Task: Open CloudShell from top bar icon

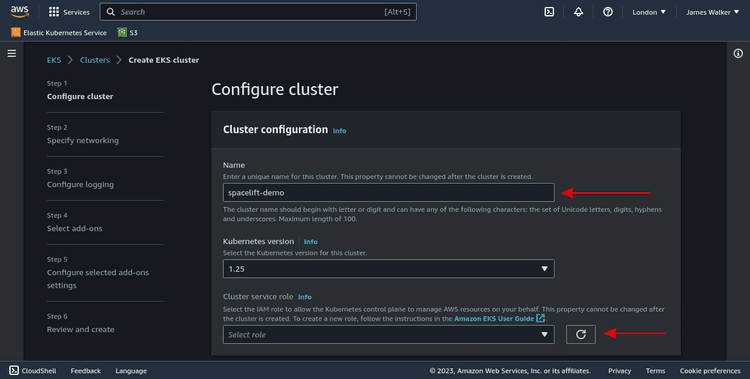Action: pos(549,12)
